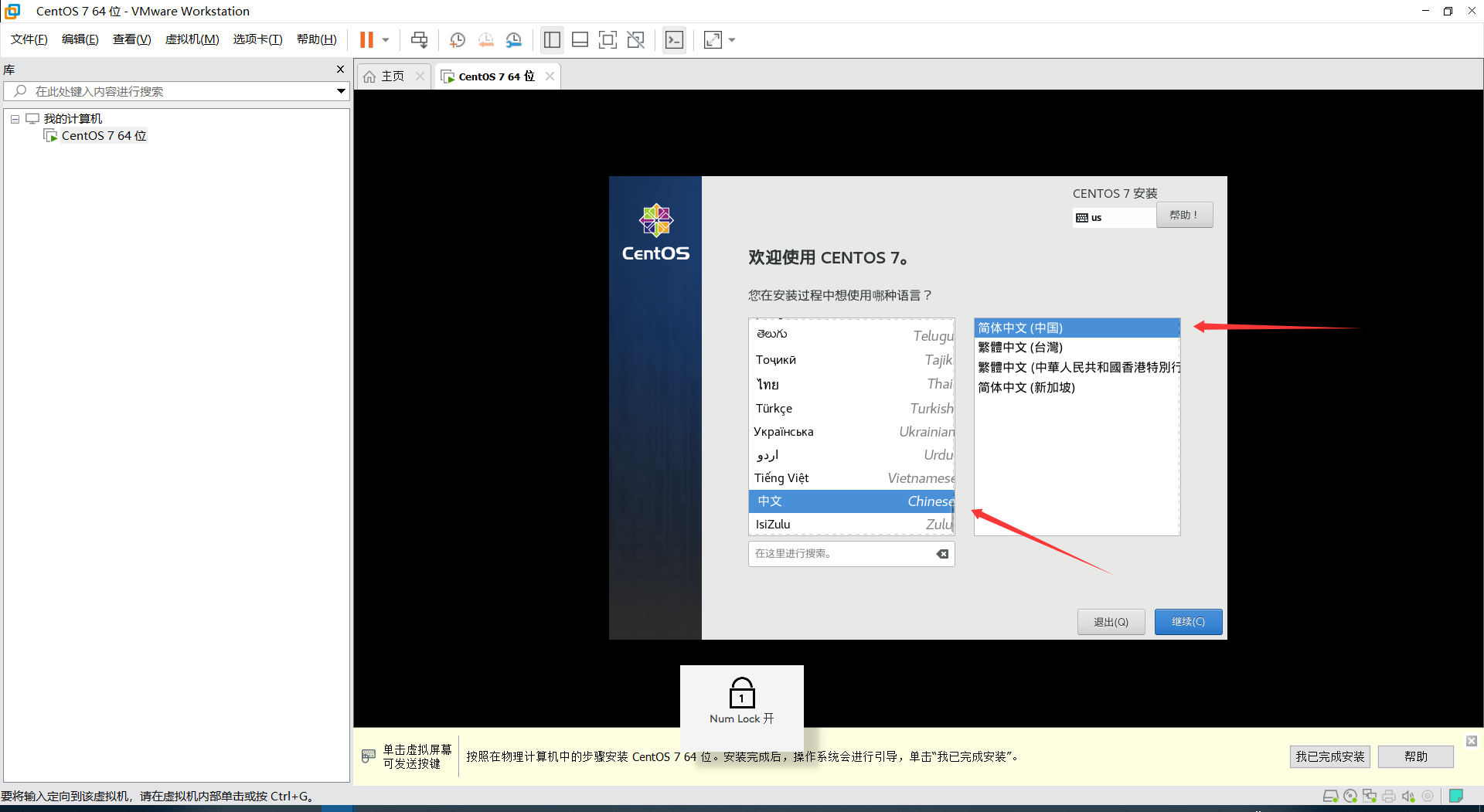Select Türkçe Turkish language row
This screenshot has height=812, width=1484.
pos(852,408)
